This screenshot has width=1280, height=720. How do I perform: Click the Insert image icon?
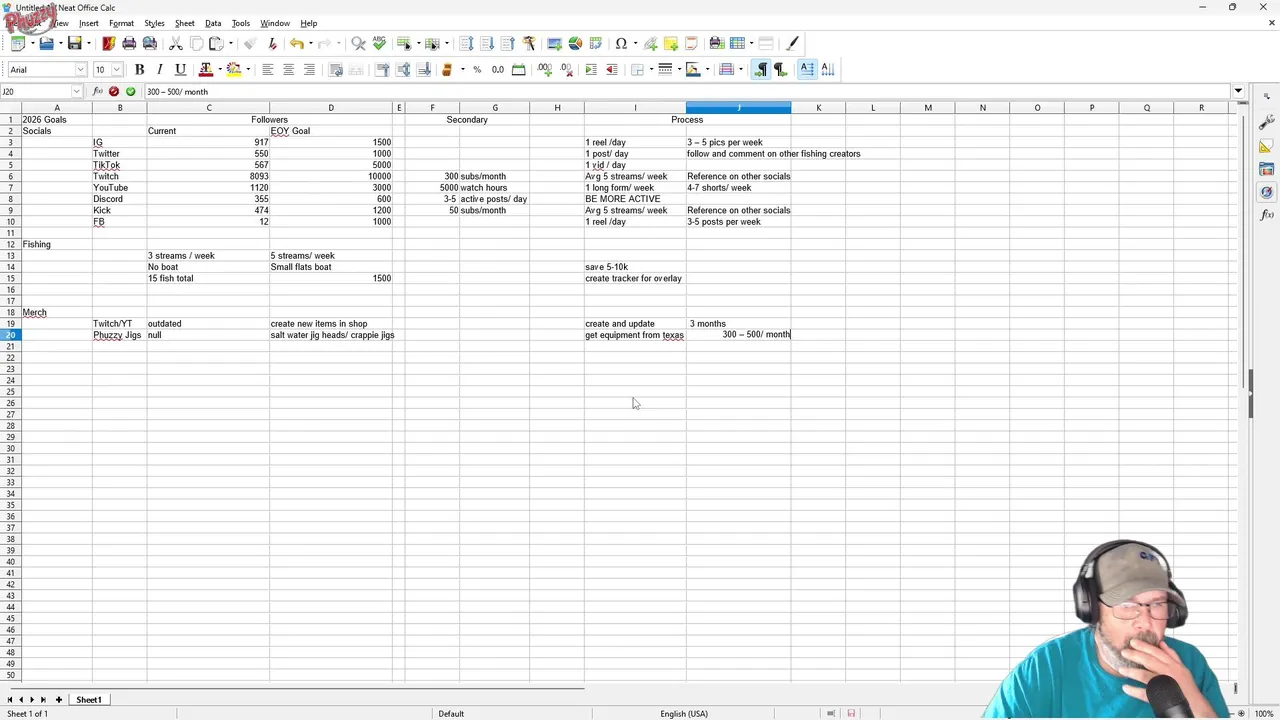click(554, 43)
